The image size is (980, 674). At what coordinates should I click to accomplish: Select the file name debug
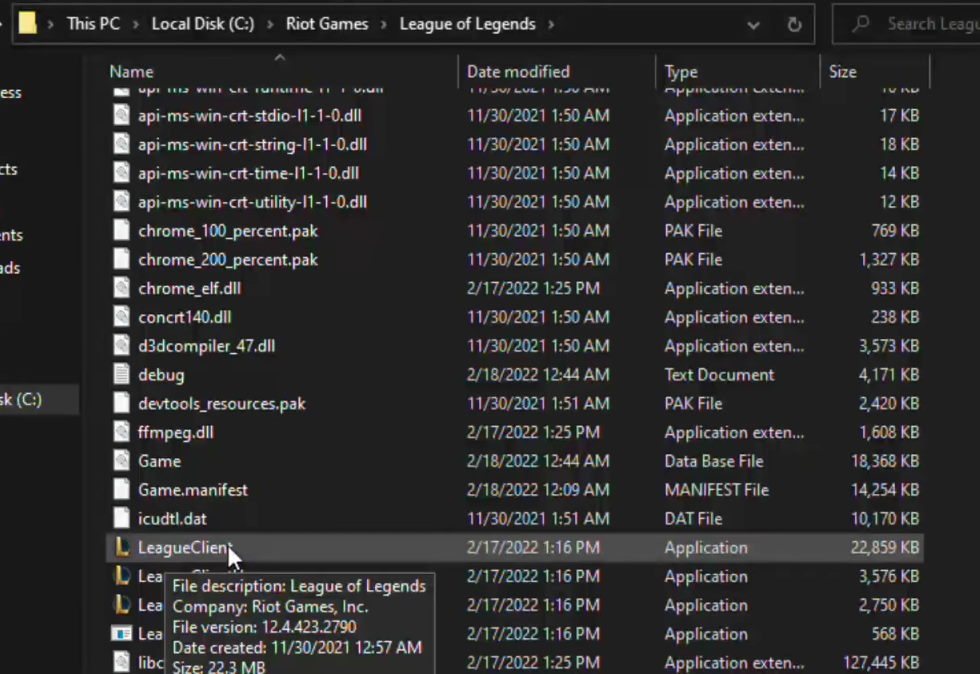[x=161, y=375]
